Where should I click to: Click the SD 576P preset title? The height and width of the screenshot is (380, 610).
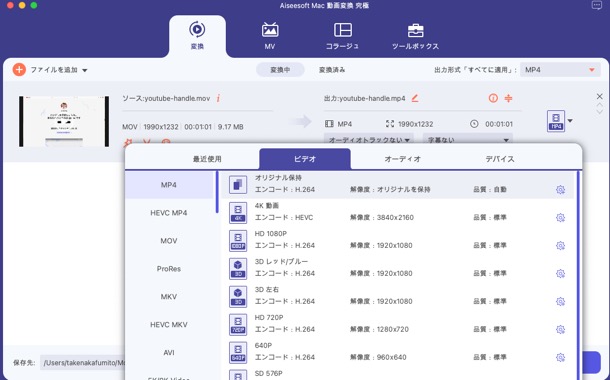click(x=268, y=373)
